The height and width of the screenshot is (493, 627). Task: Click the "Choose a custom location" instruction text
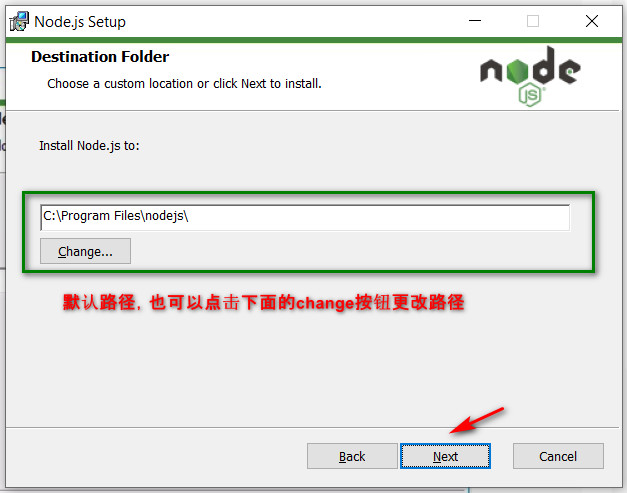click(x=184, y=84)
